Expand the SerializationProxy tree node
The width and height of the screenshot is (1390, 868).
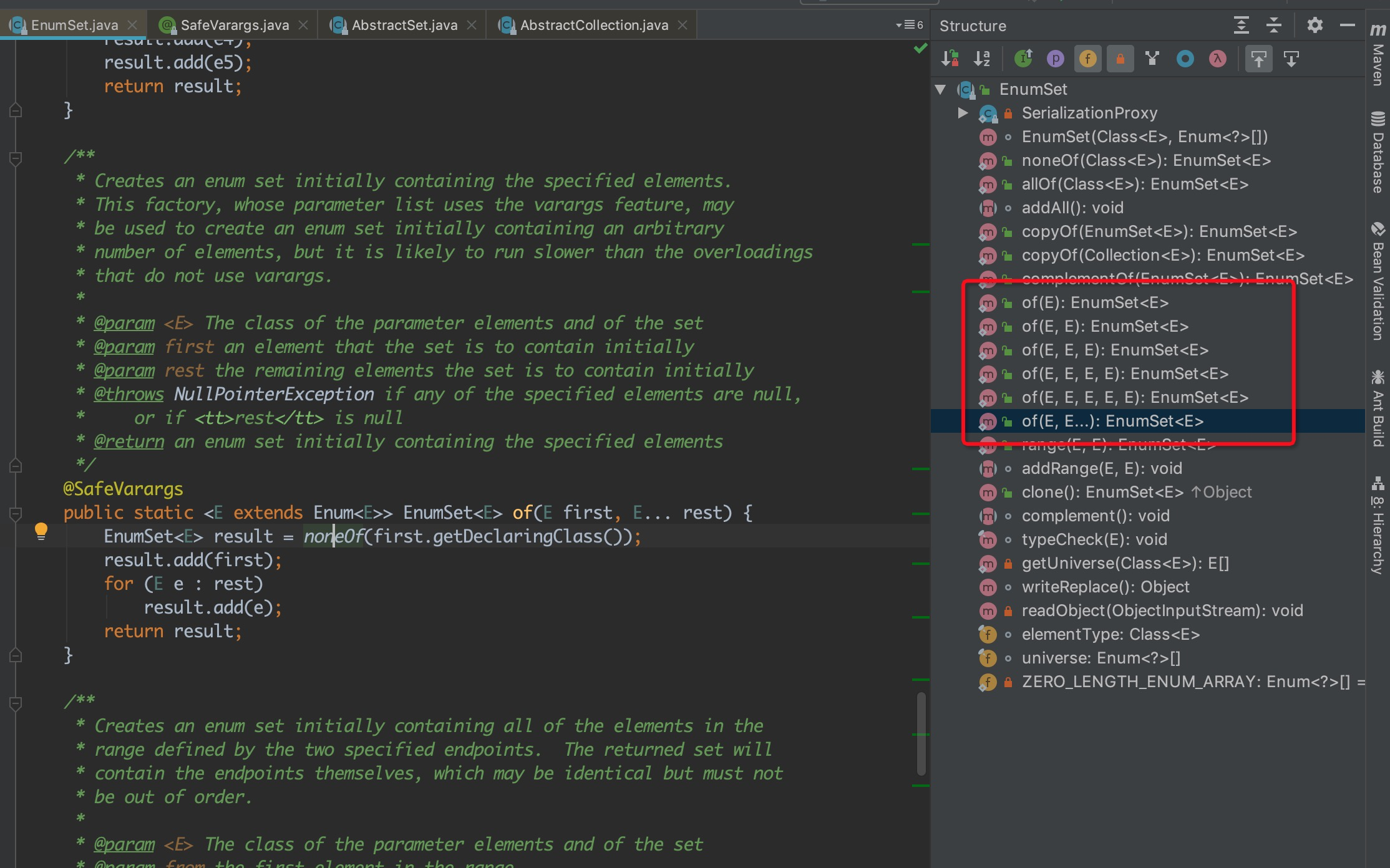[963, 113]
